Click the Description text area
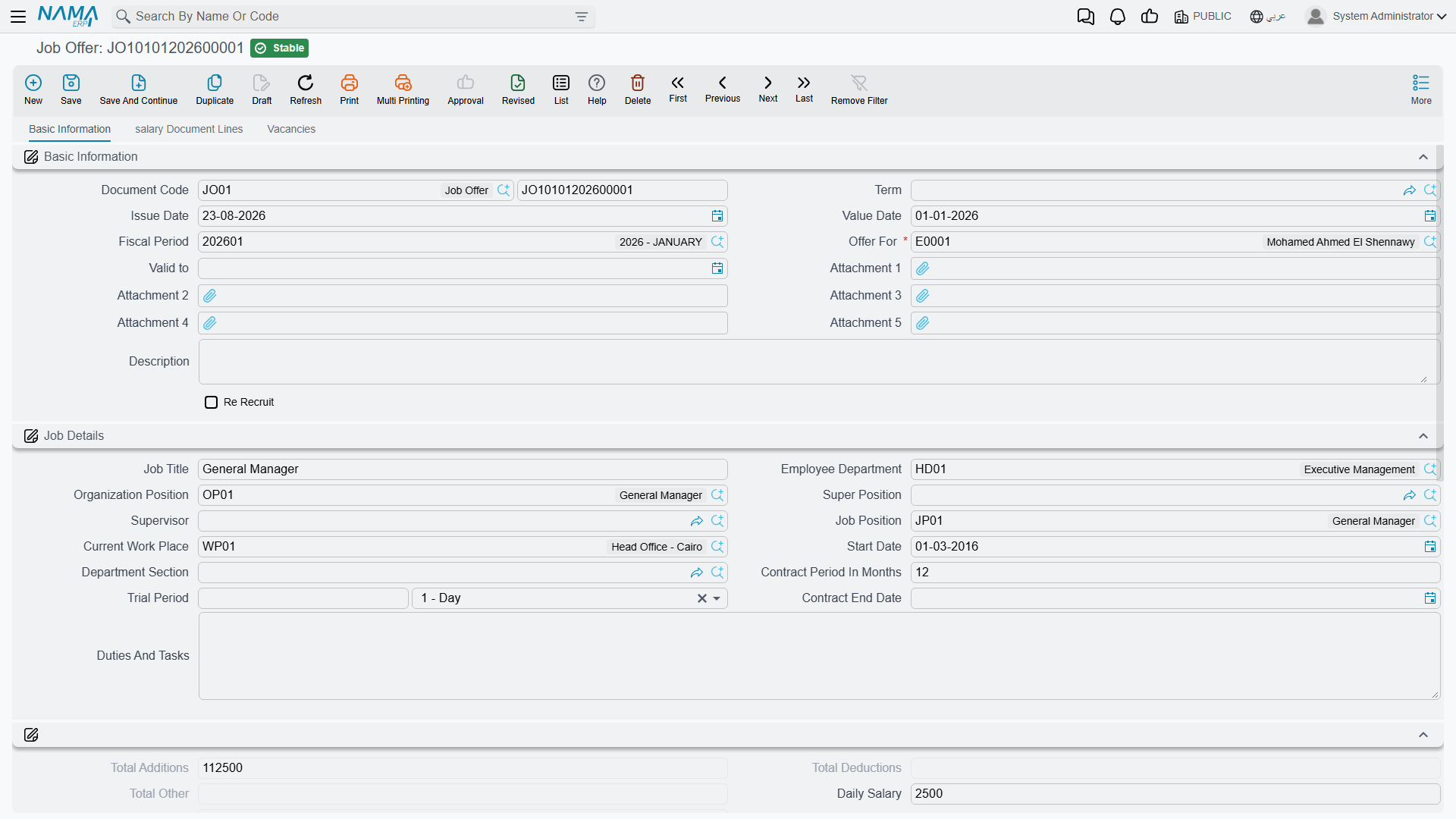The height and width of the screenshot is (819, 1456). [x=819, y=362]
